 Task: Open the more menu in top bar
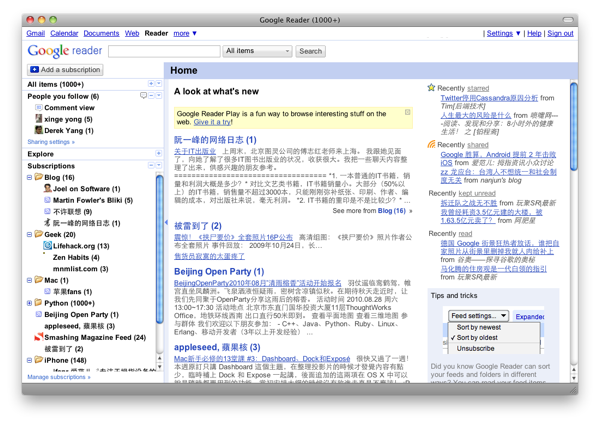pos(184,33)
